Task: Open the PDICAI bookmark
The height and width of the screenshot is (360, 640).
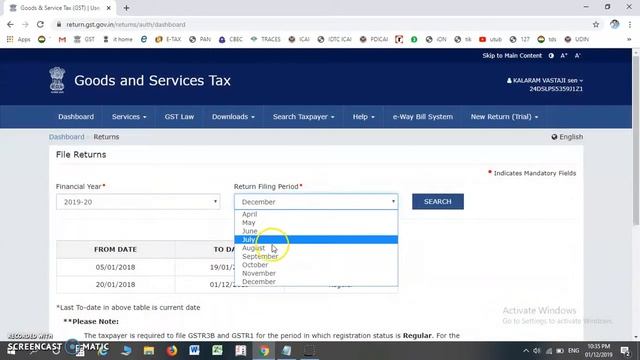Action: click(x=373, y=39)
